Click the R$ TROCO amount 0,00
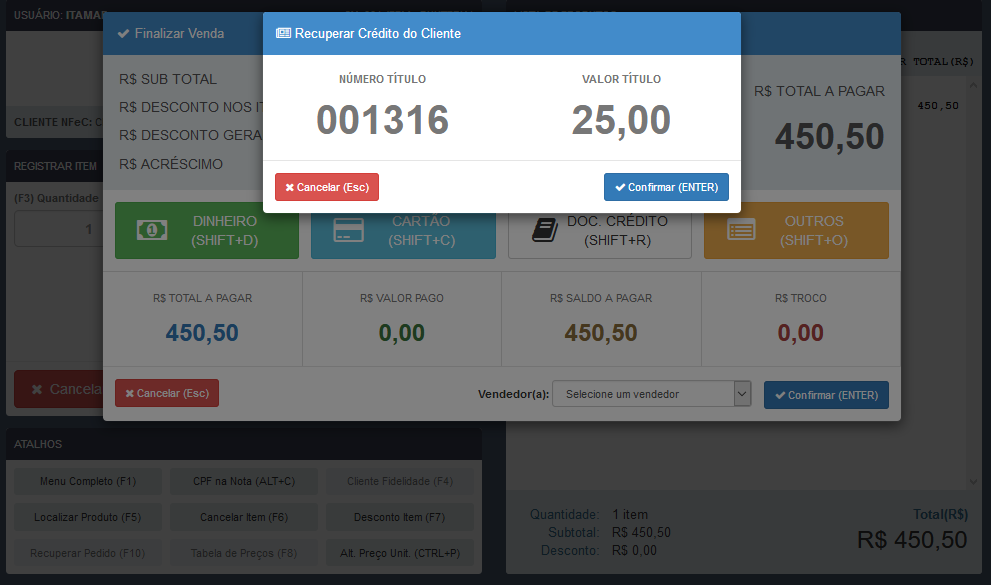The height and width of the screenshot is (585, 991). point(801,333)
